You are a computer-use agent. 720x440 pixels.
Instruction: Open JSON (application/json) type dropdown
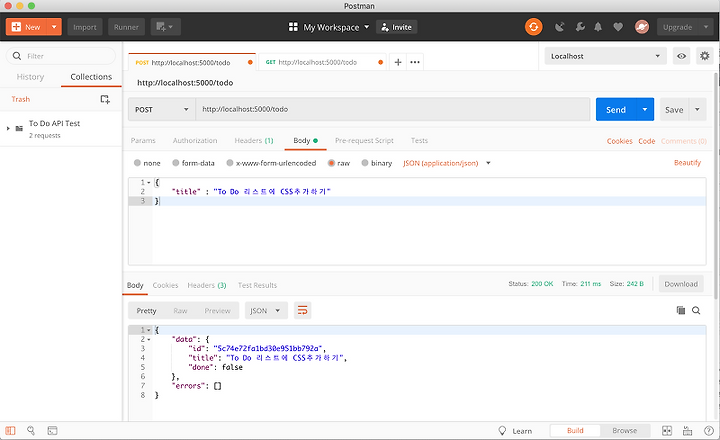(x=447, y=163)
